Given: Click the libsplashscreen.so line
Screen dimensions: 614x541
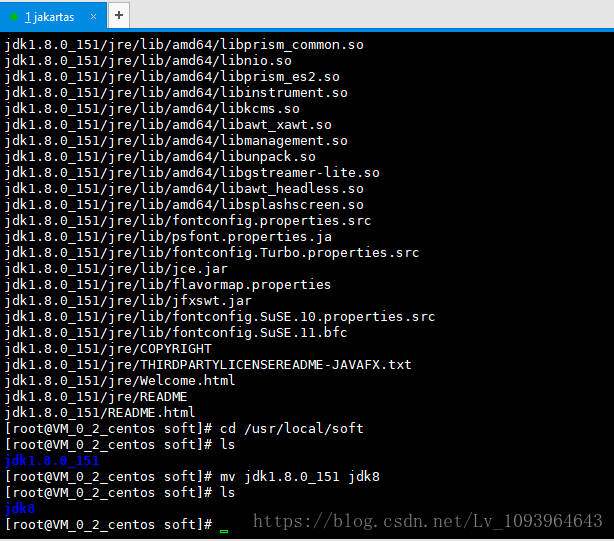Looking at the screenshot, I should 184,205.
